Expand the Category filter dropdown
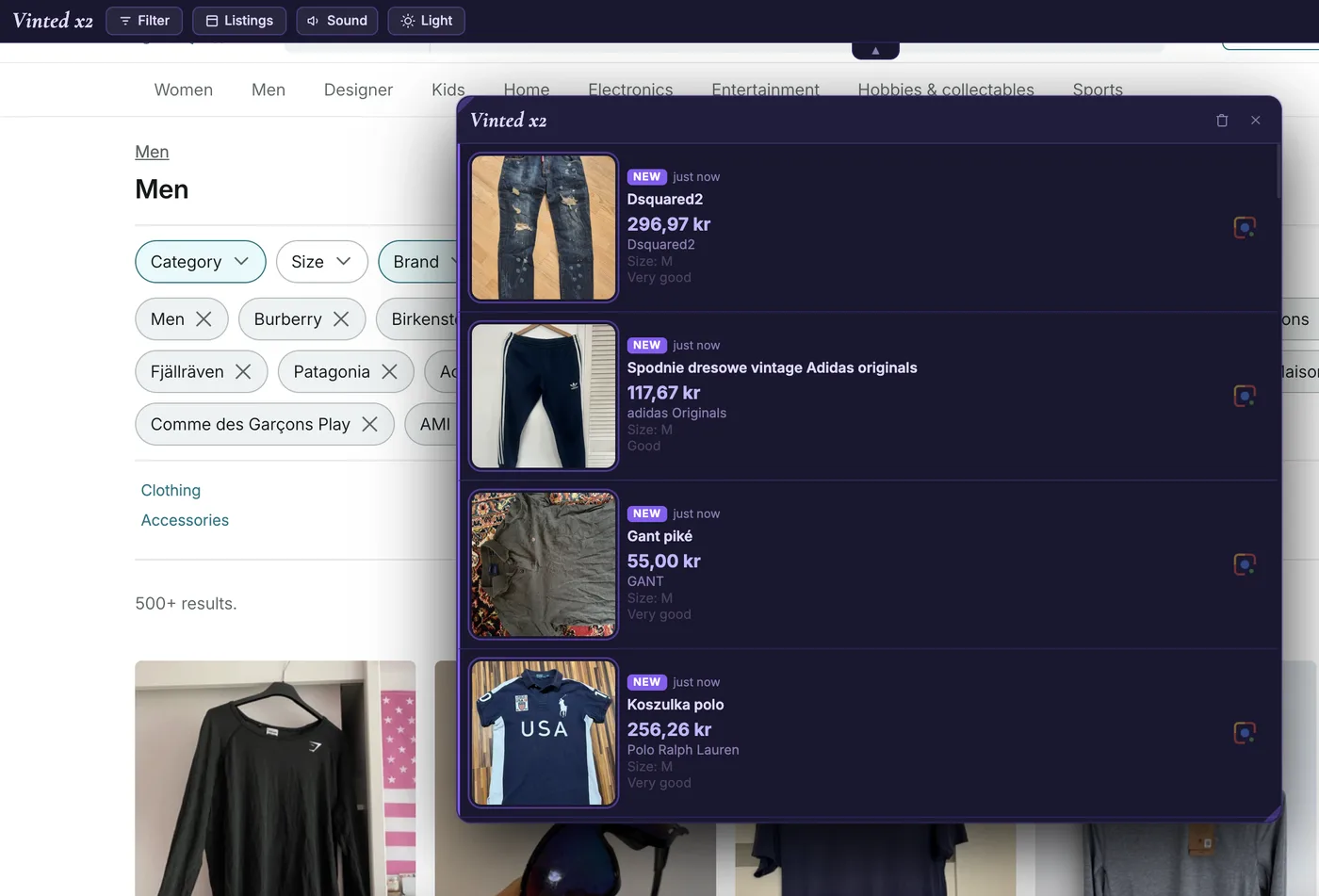Viewport: 1319px width, 896px height. click(x=201, y=262)
